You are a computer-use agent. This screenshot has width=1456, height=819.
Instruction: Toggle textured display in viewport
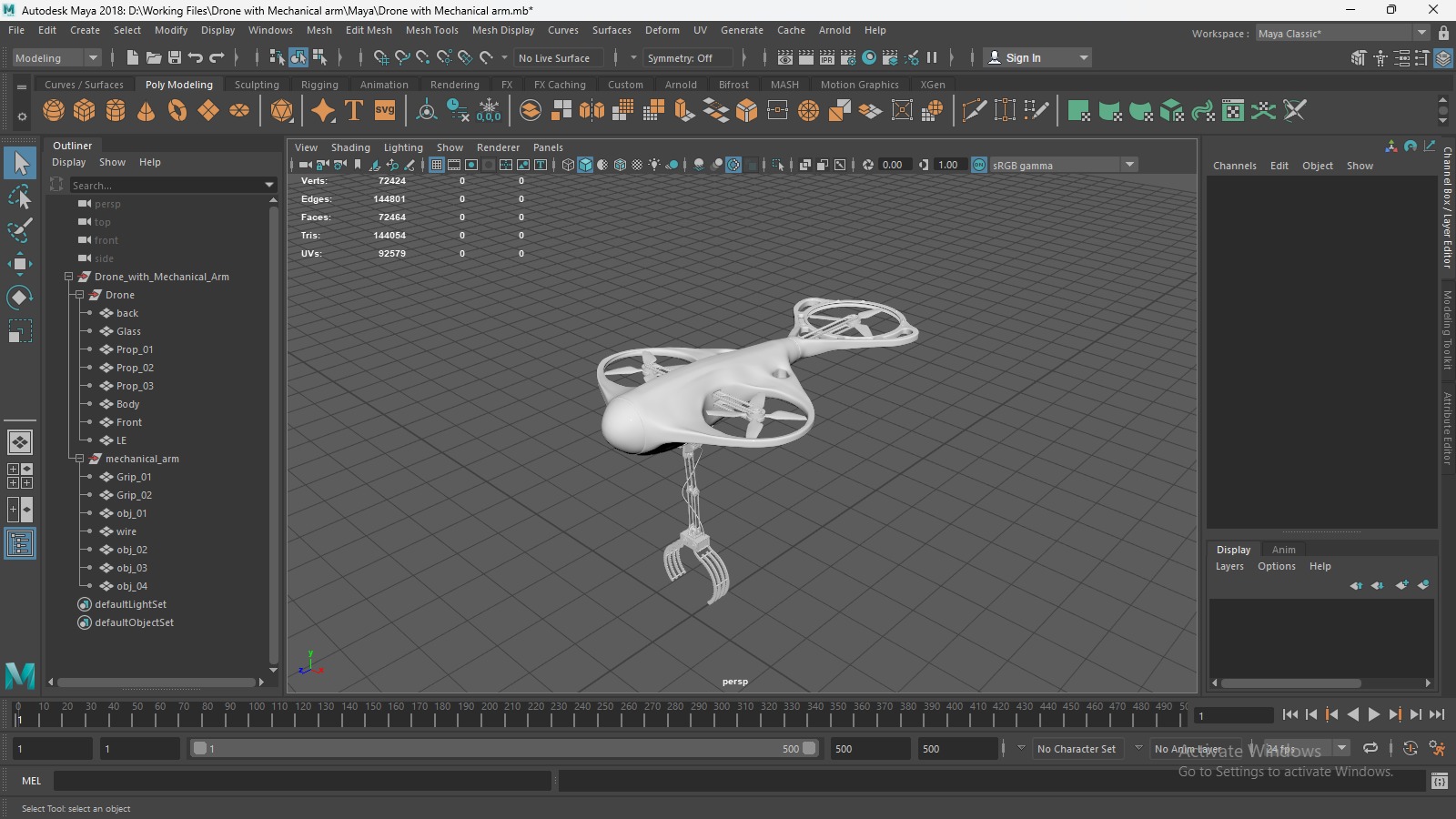637,165
